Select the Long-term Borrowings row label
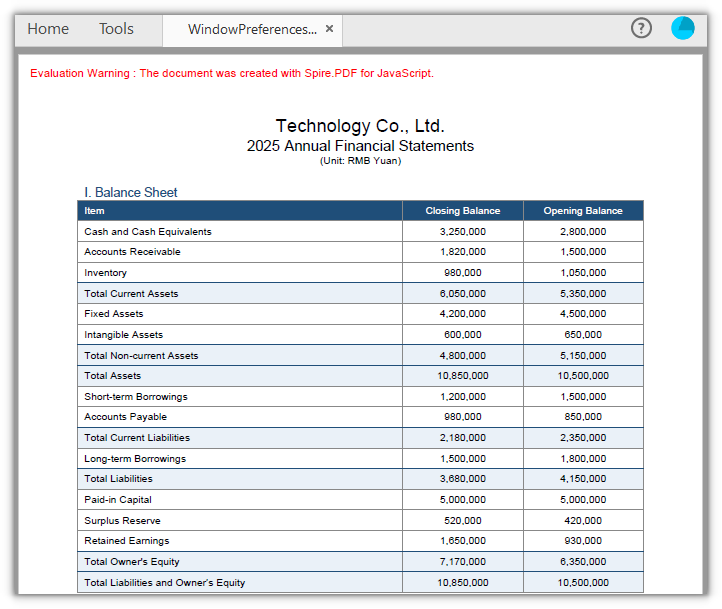This screenshot has width=722, height=609. coord(135,459)
